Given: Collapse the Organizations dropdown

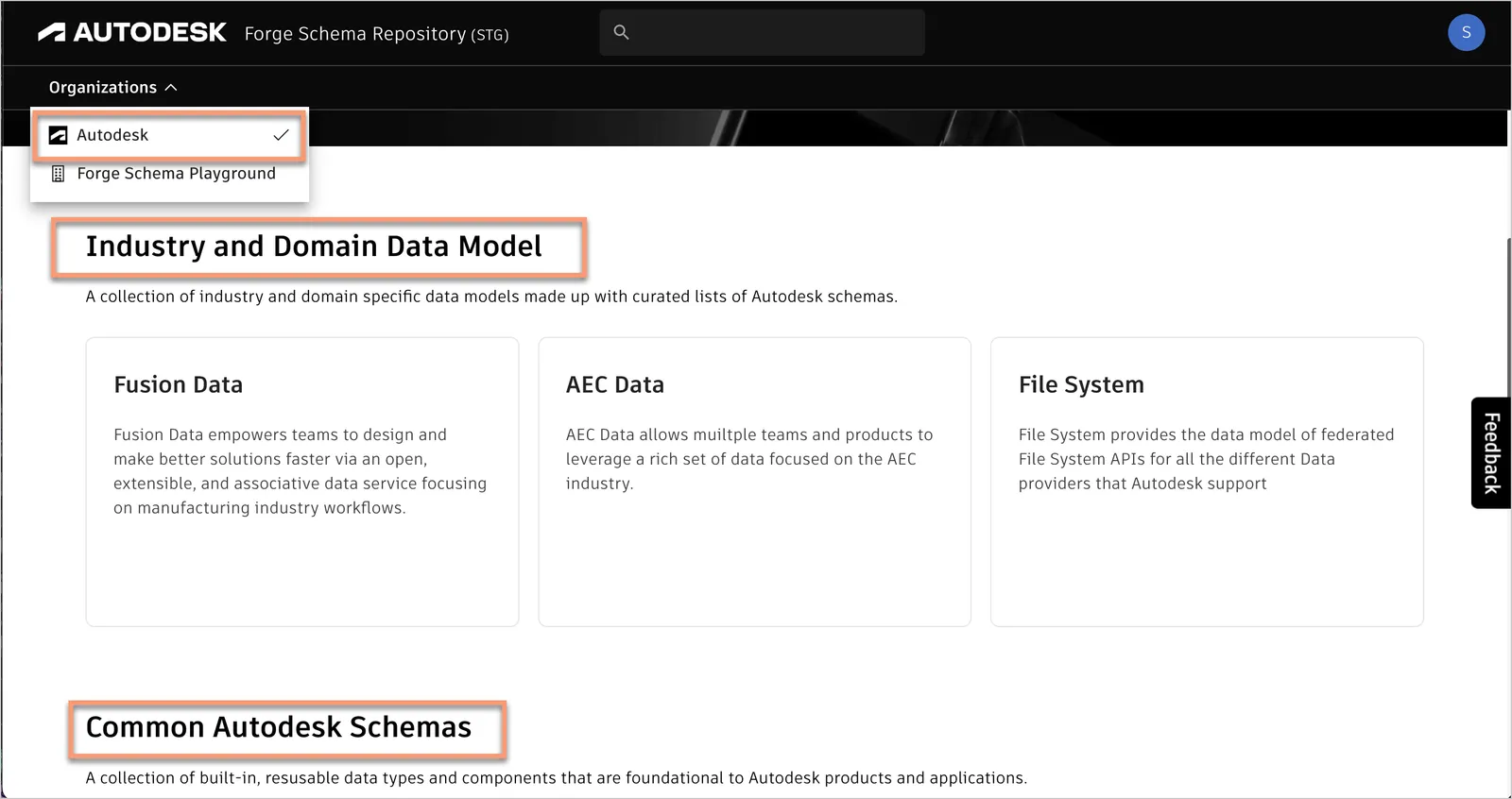Looking at the screenshot, I should pos(112,87).
